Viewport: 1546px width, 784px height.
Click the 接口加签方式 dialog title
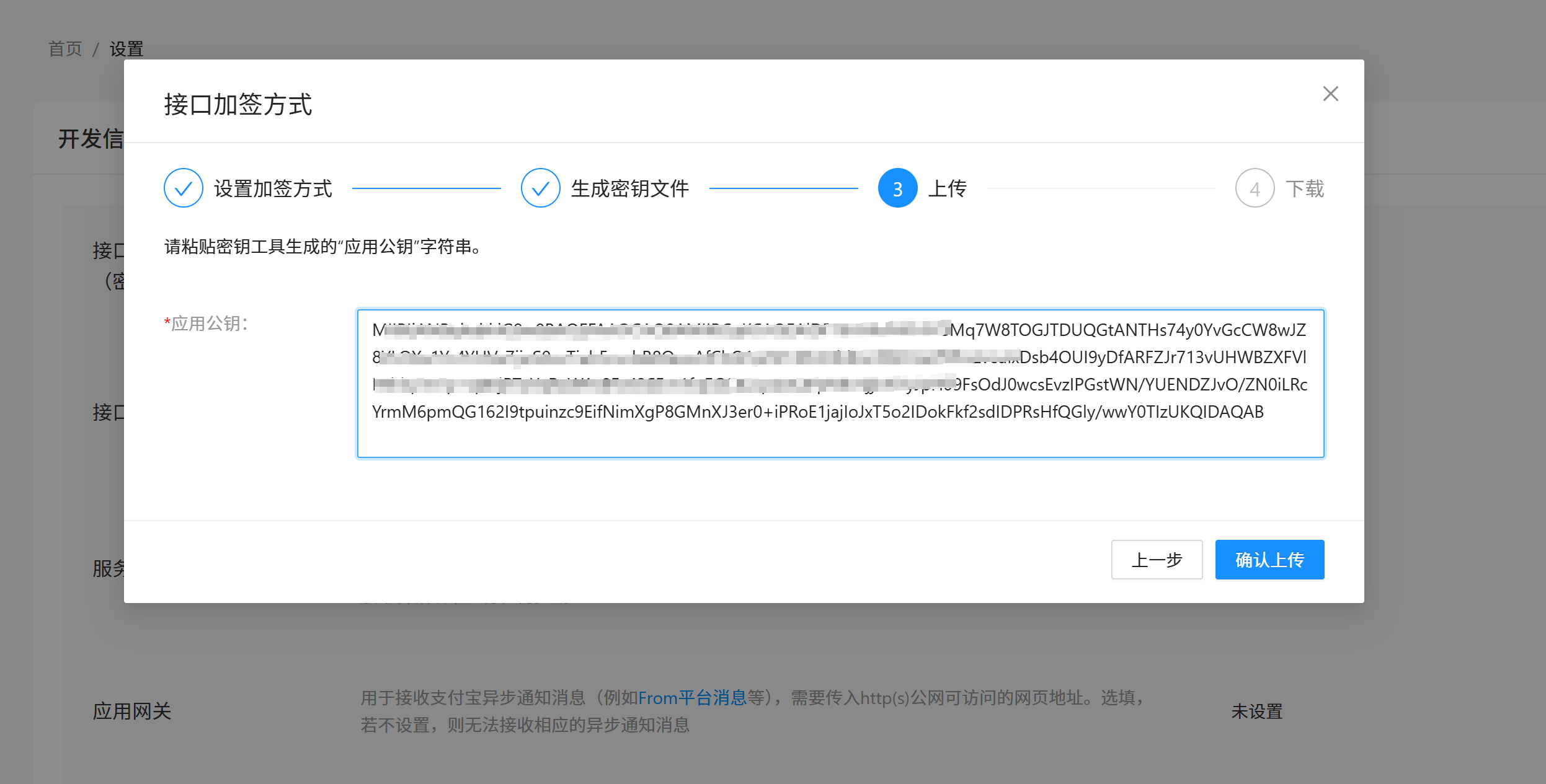238,105
